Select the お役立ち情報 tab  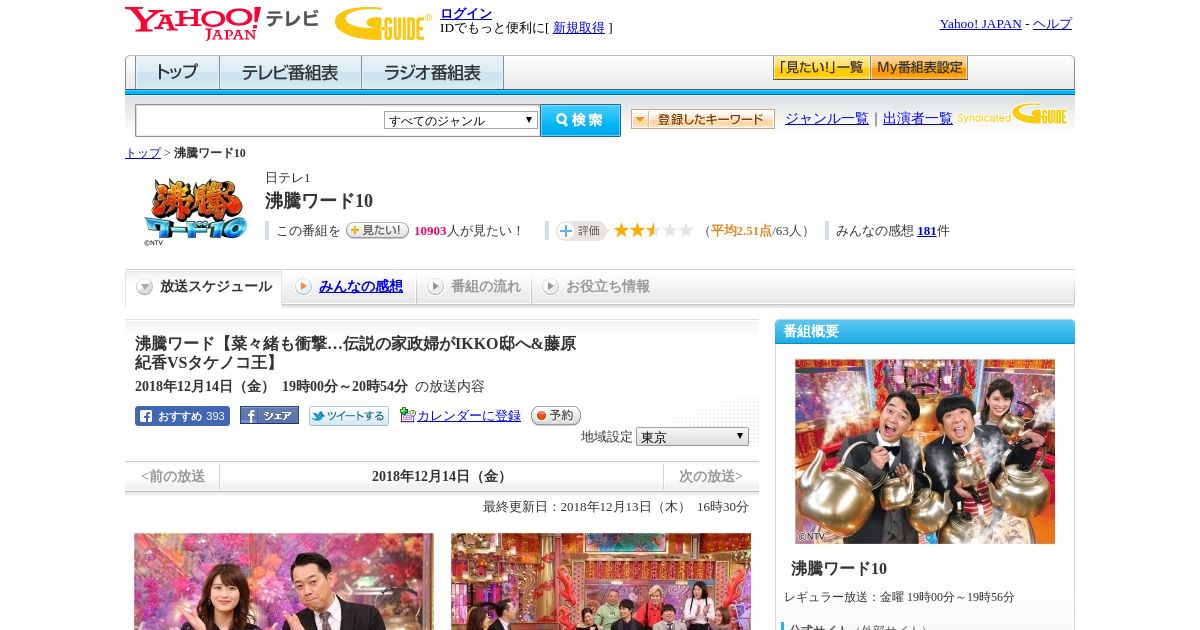point(596,287)
